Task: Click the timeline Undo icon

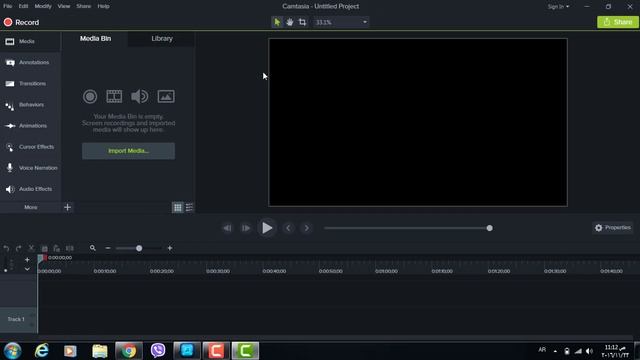Action: tap(6, 248)
